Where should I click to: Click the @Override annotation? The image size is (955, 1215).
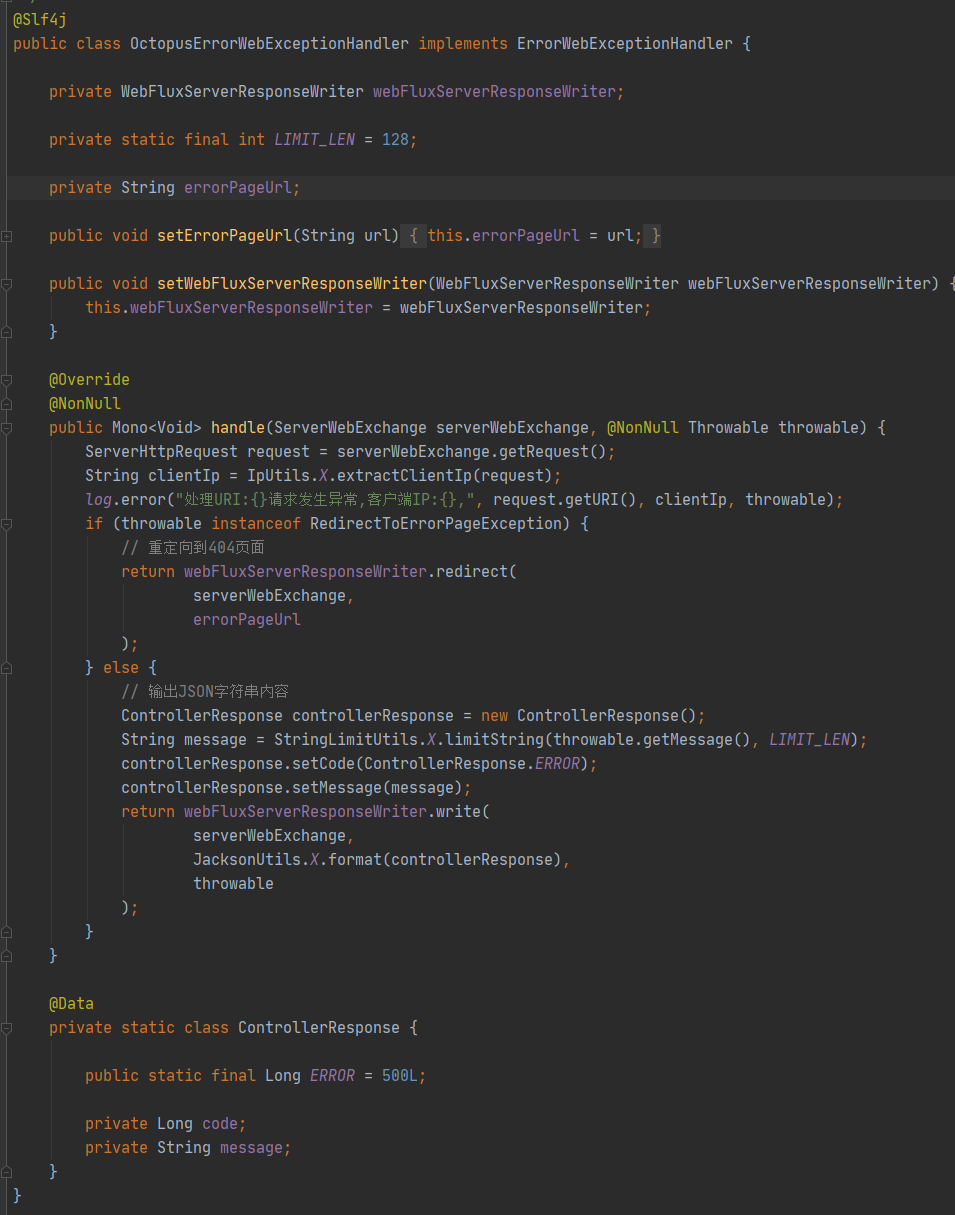pos(89,380)
